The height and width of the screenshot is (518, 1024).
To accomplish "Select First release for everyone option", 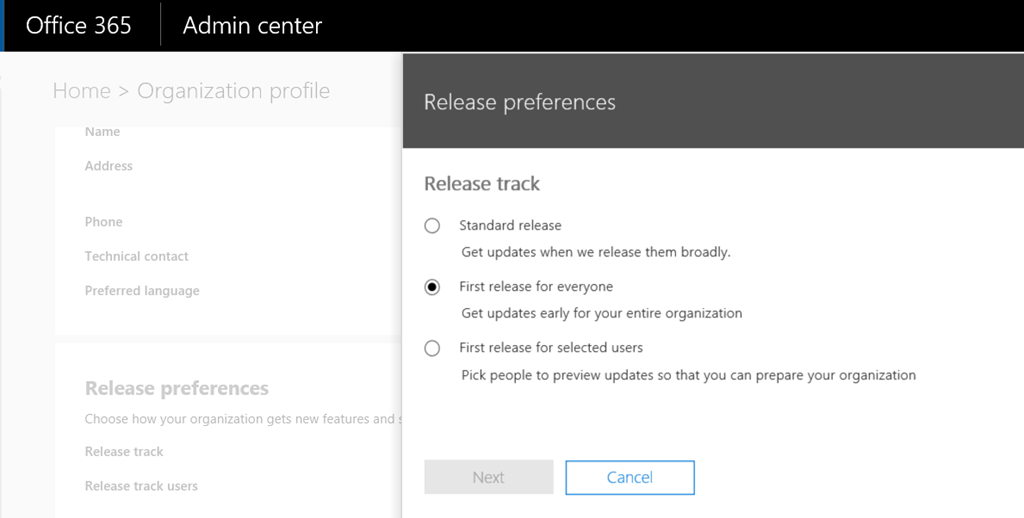I will point(432,287).
